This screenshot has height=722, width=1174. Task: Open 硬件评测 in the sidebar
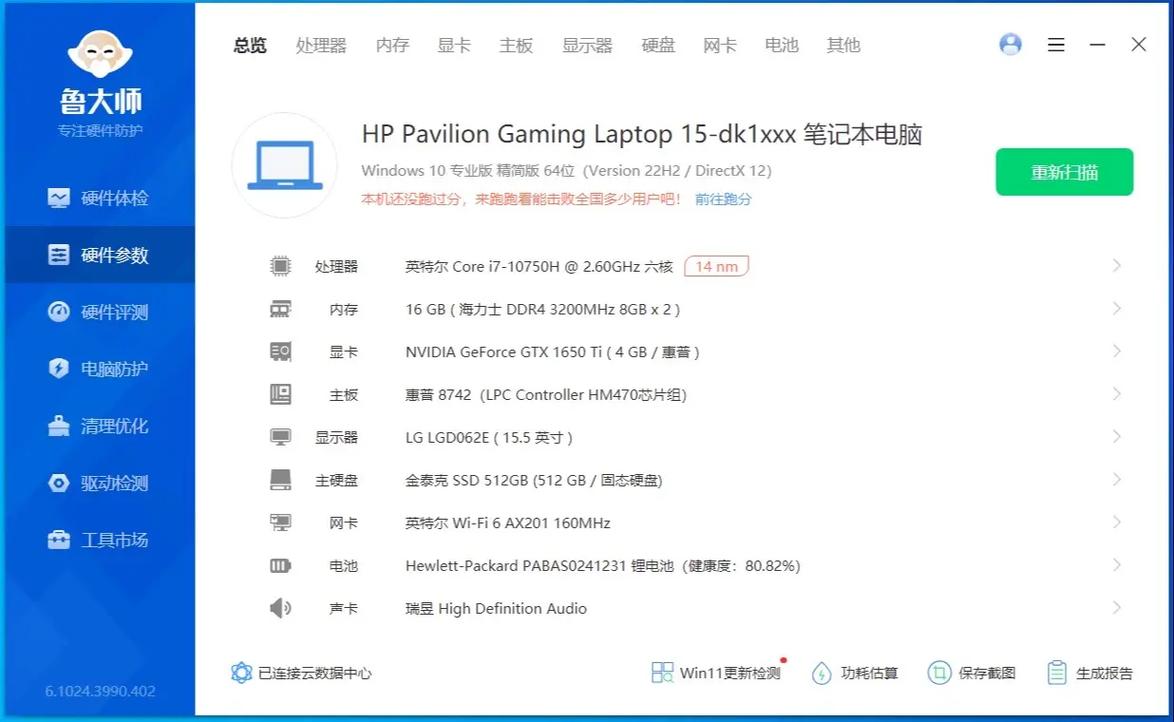(x=100, y=312)
